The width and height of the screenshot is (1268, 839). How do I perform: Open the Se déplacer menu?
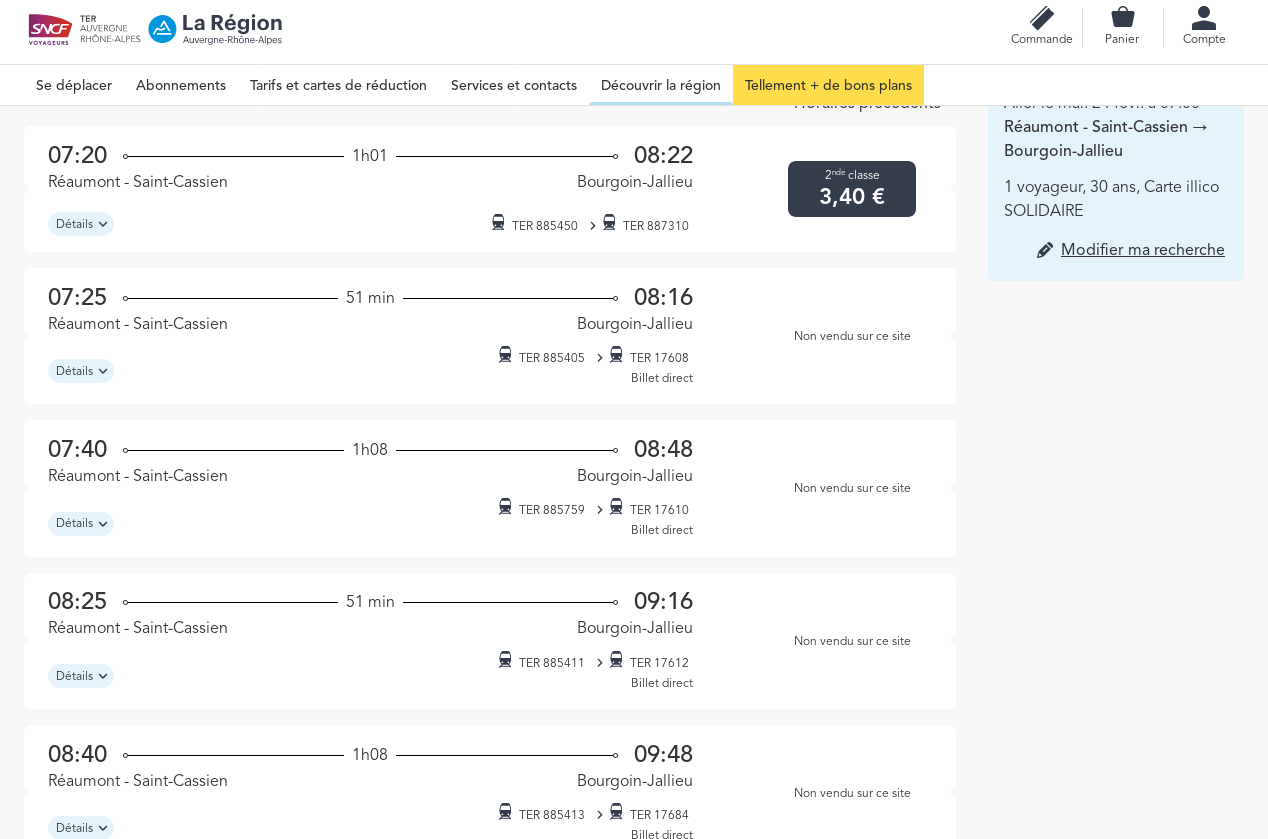[74, 86]
